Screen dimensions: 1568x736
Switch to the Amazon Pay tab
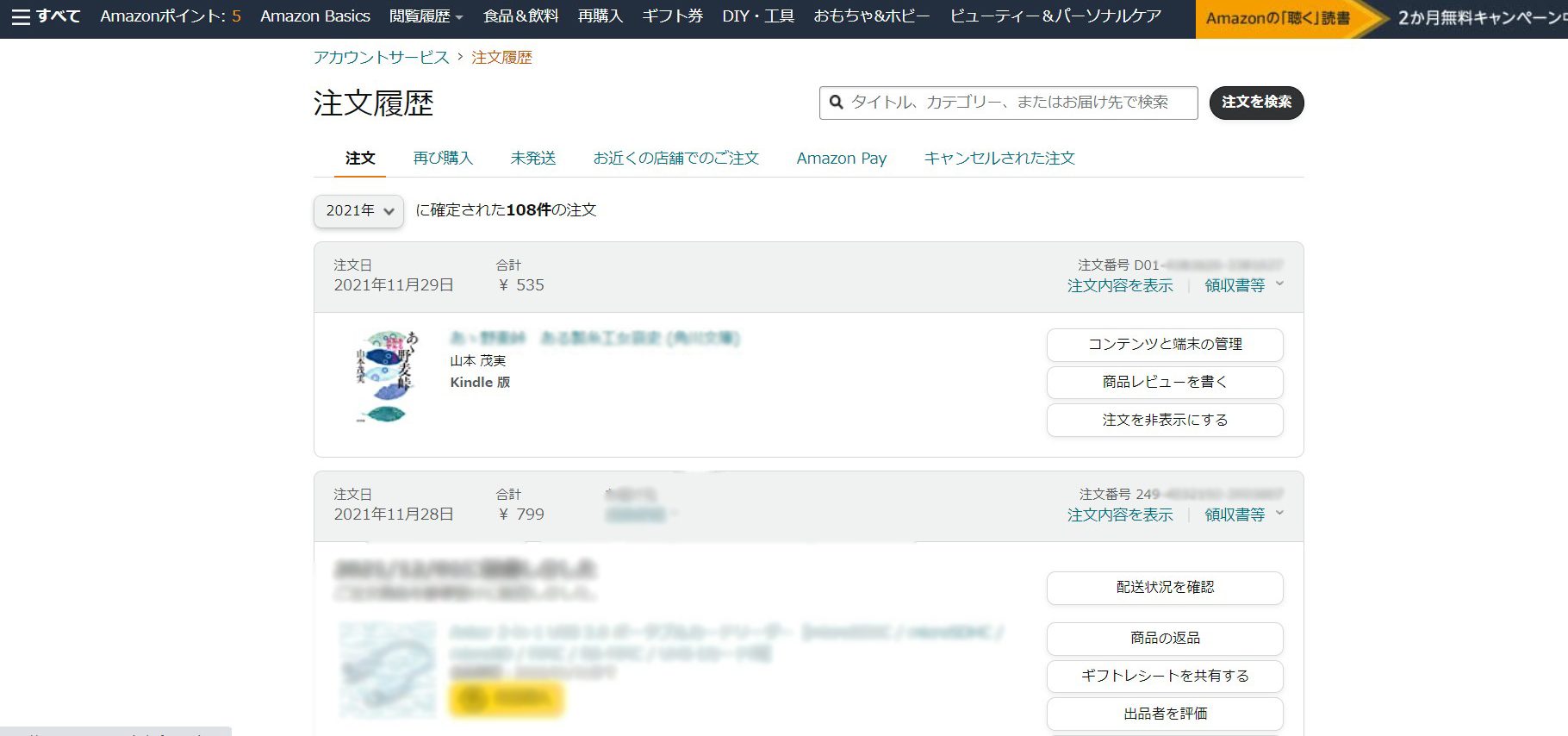841,159
